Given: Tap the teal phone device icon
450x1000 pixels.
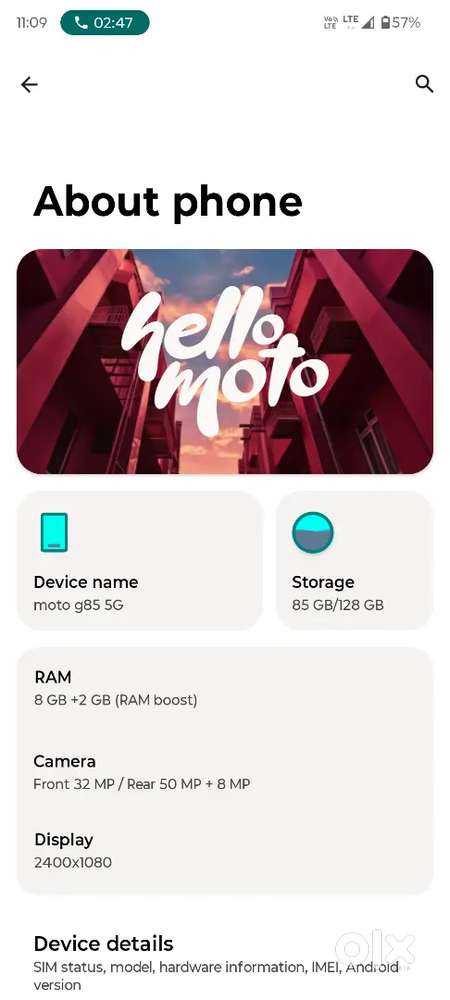Looking at the screenshot, I should (54, 533).
